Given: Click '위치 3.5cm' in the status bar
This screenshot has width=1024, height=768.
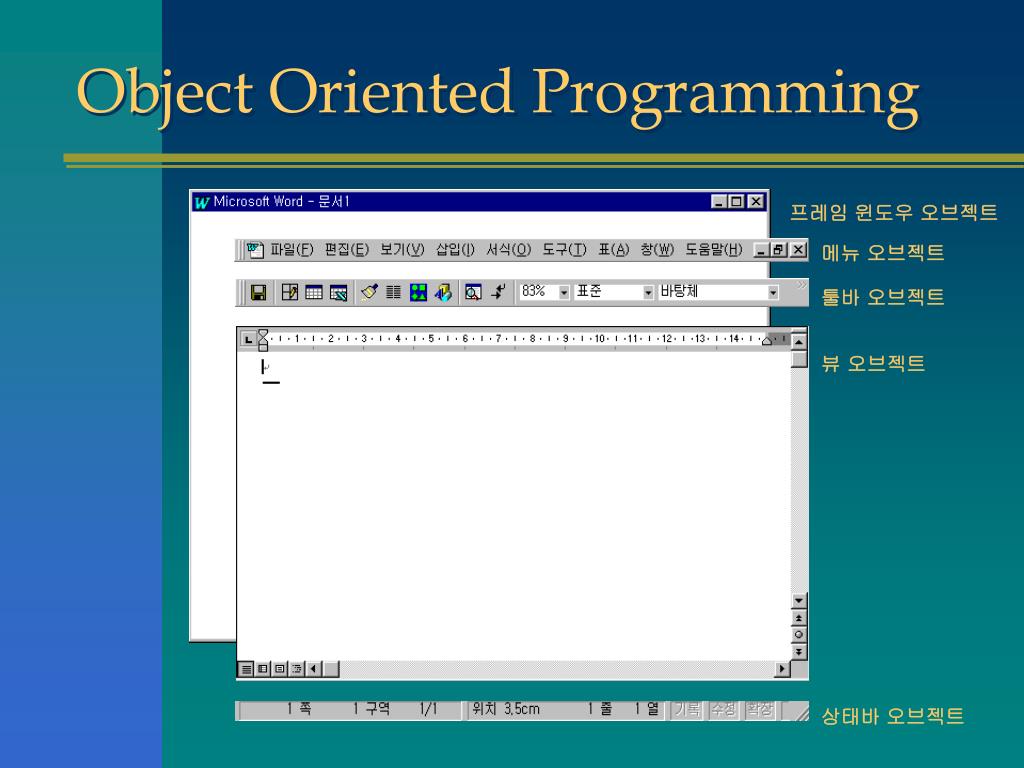Looking at the screenshot, I should point(506,709).
